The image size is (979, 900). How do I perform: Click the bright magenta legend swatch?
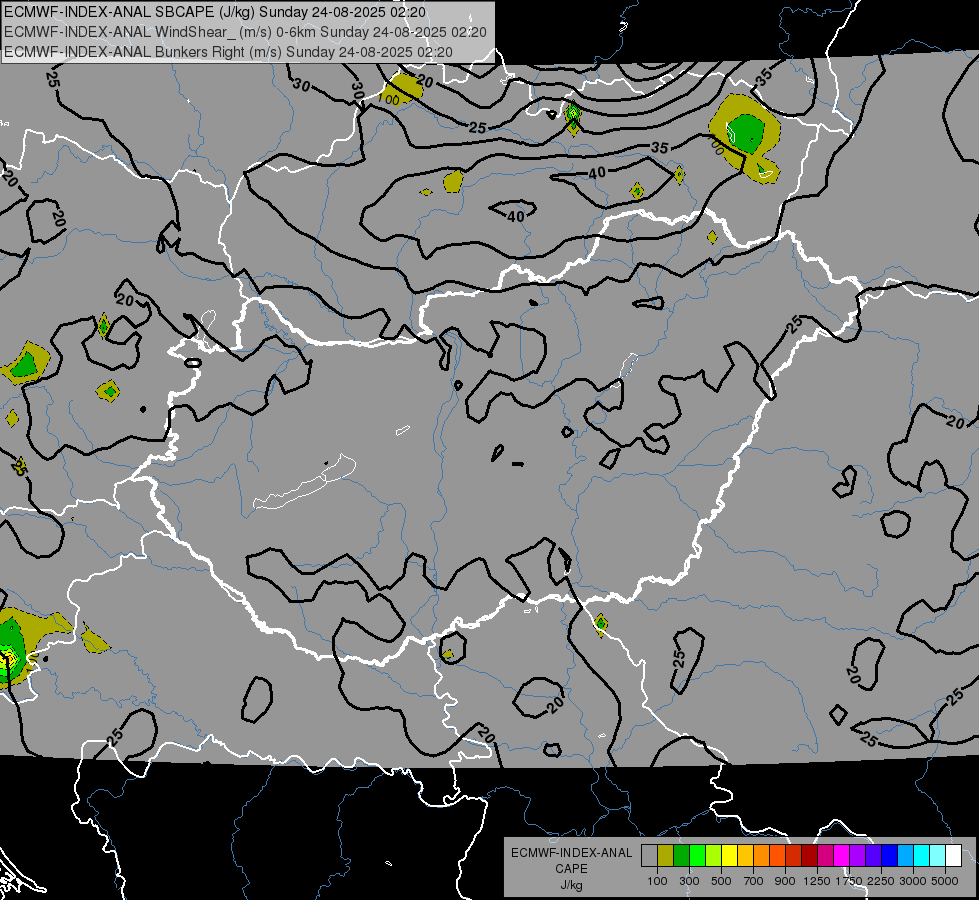842,855
